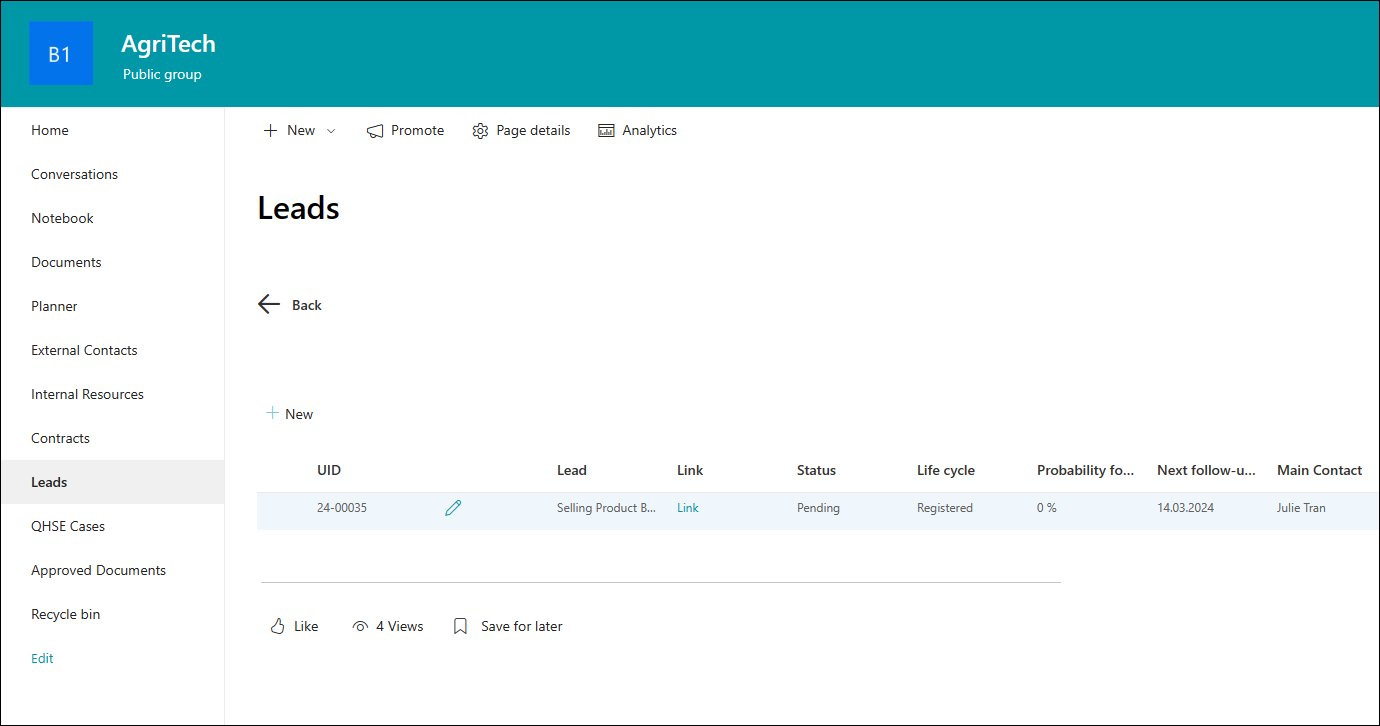
Task: Click the Like label text
Action: click(306, 626)
